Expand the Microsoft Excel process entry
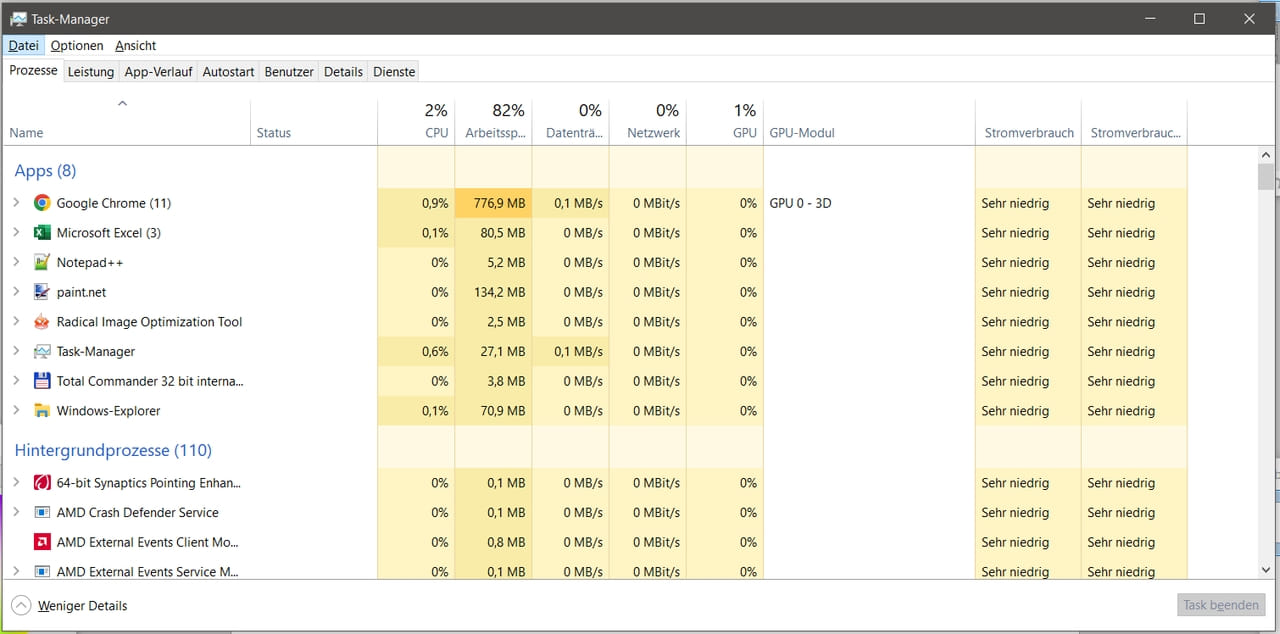Screen dimensions: 1280x634 (18, 232)
